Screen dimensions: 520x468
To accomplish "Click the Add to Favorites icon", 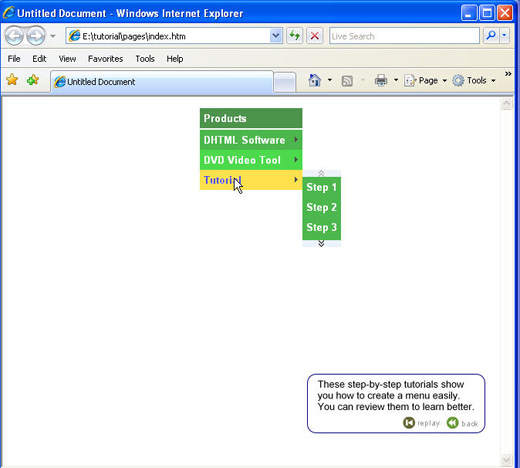I will 33,80.
